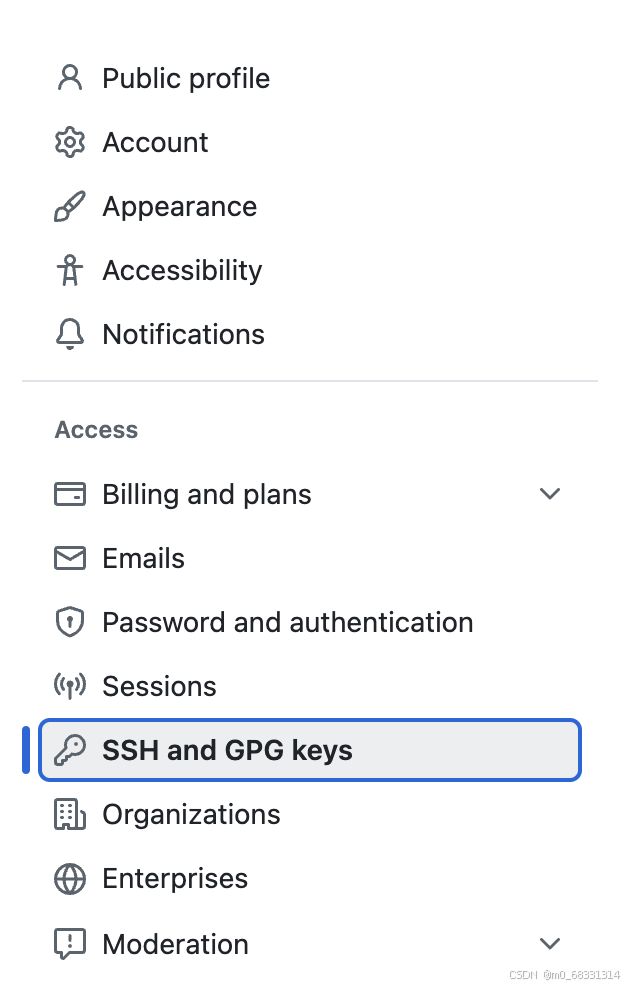This screenshot has height=986, width=636.
Task: Expand the Billing and plans chevron
Action: click(x=550, y=494)
